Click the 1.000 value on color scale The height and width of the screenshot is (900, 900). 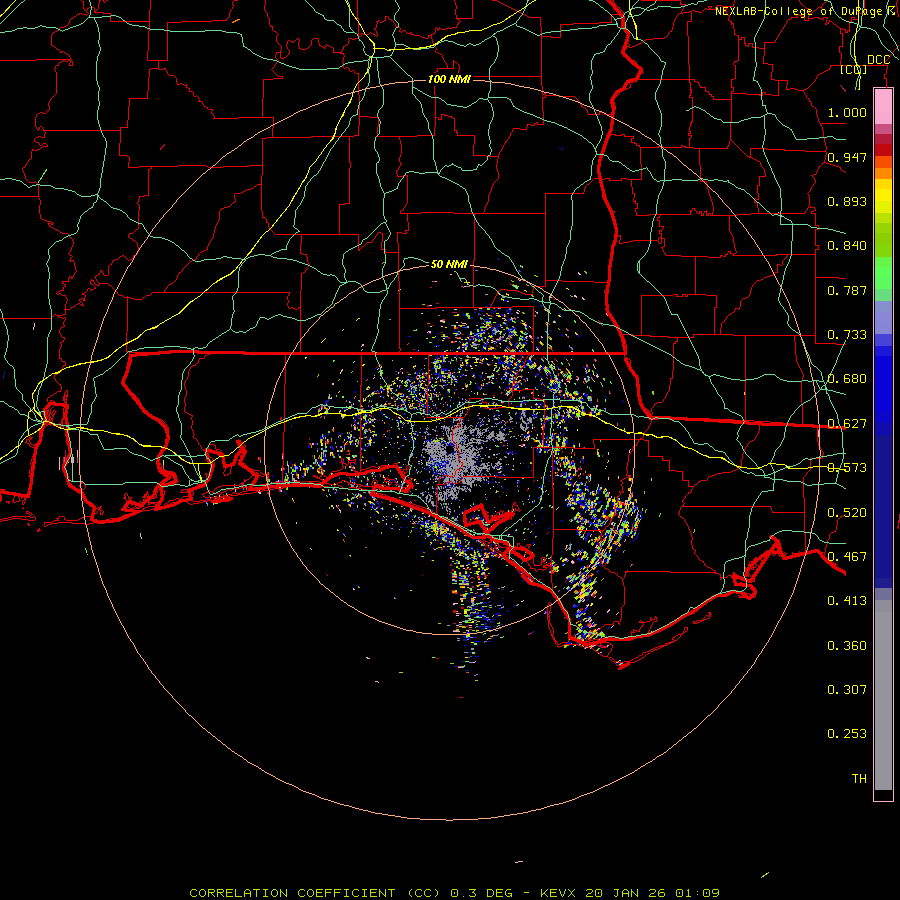point(847,112)
